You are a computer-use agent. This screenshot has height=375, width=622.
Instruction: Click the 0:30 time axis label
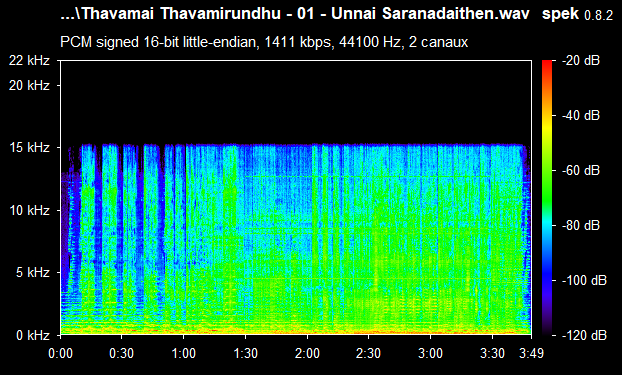(x=122, y=353)
